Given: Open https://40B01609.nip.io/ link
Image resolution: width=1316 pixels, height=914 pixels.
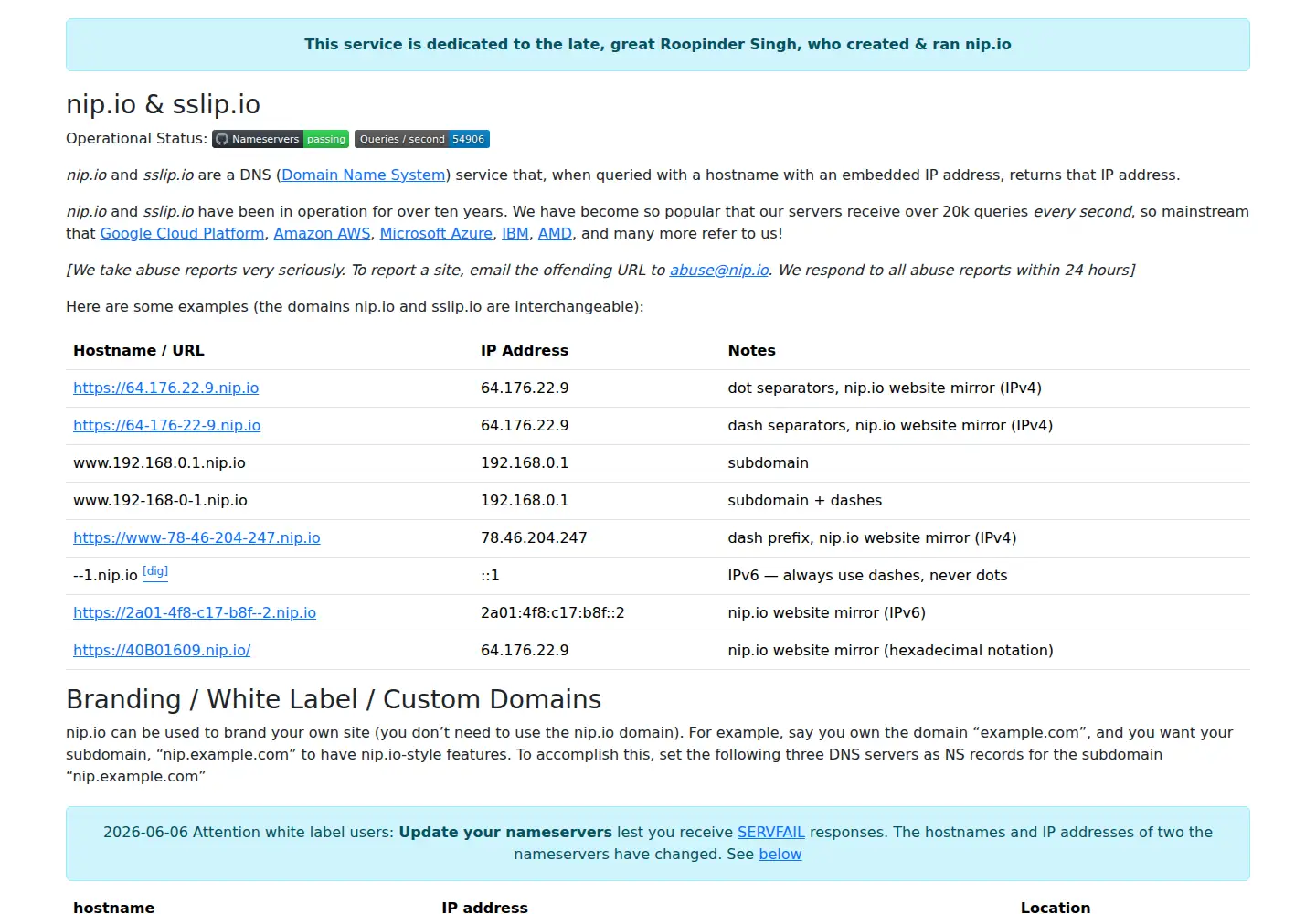Looking at the screenshot, I should click(162, 650).
